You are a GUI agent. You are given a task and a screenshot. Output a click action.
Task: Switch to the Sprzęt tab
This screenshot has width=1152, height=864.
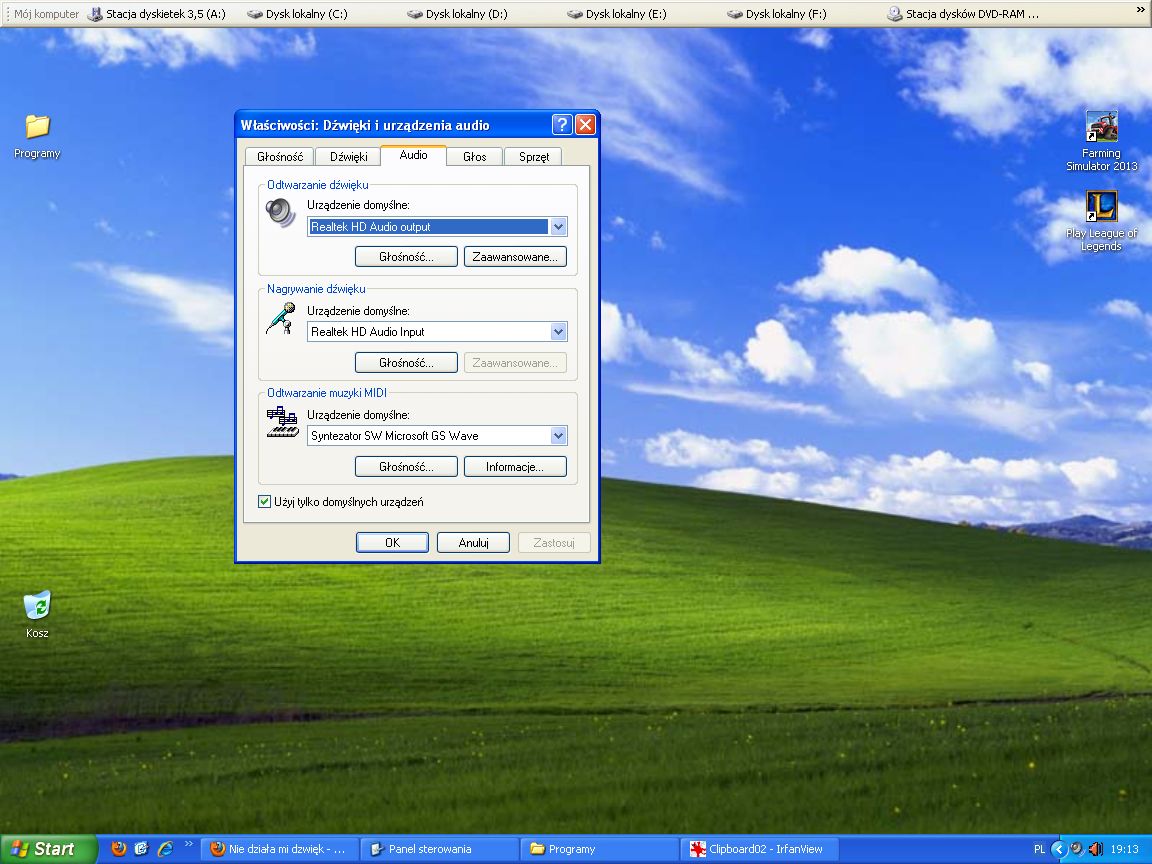point(533,156)
